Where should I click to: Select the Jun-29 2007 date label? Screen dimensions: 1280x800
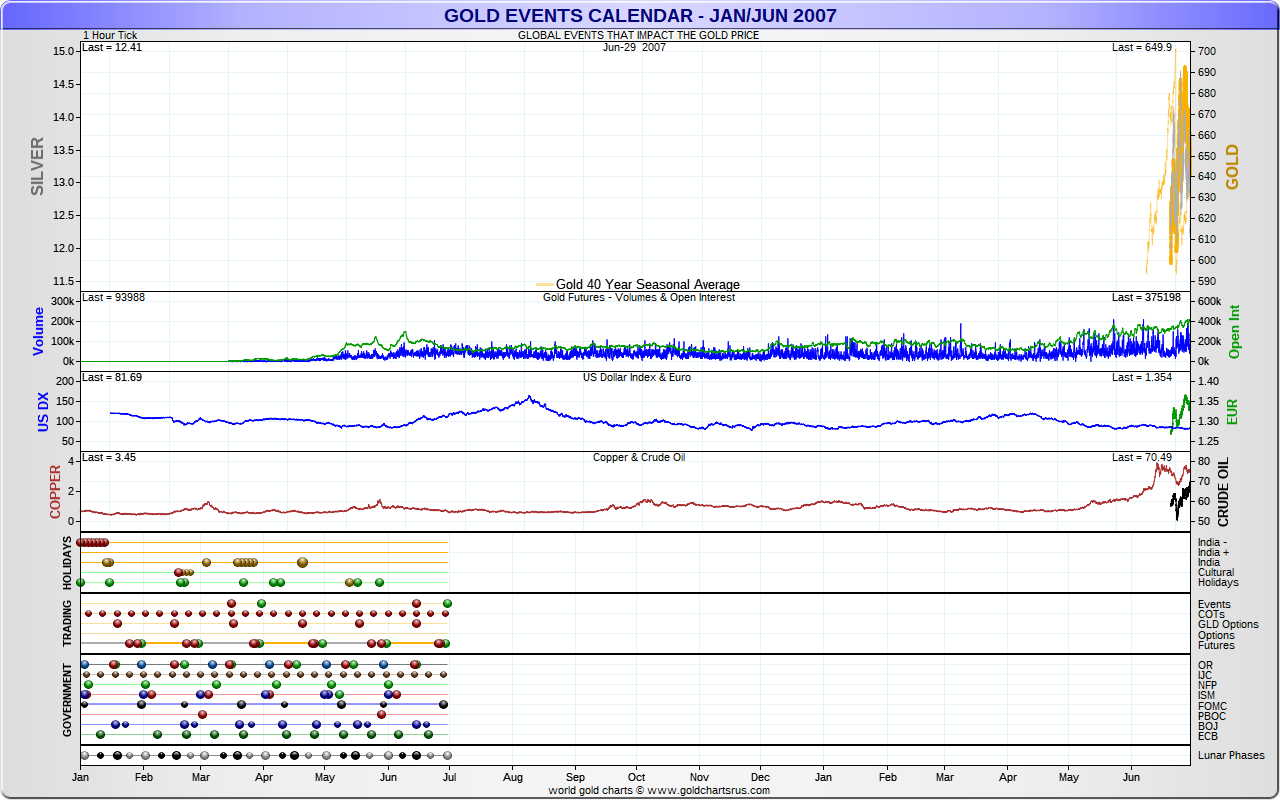point(634,47)
